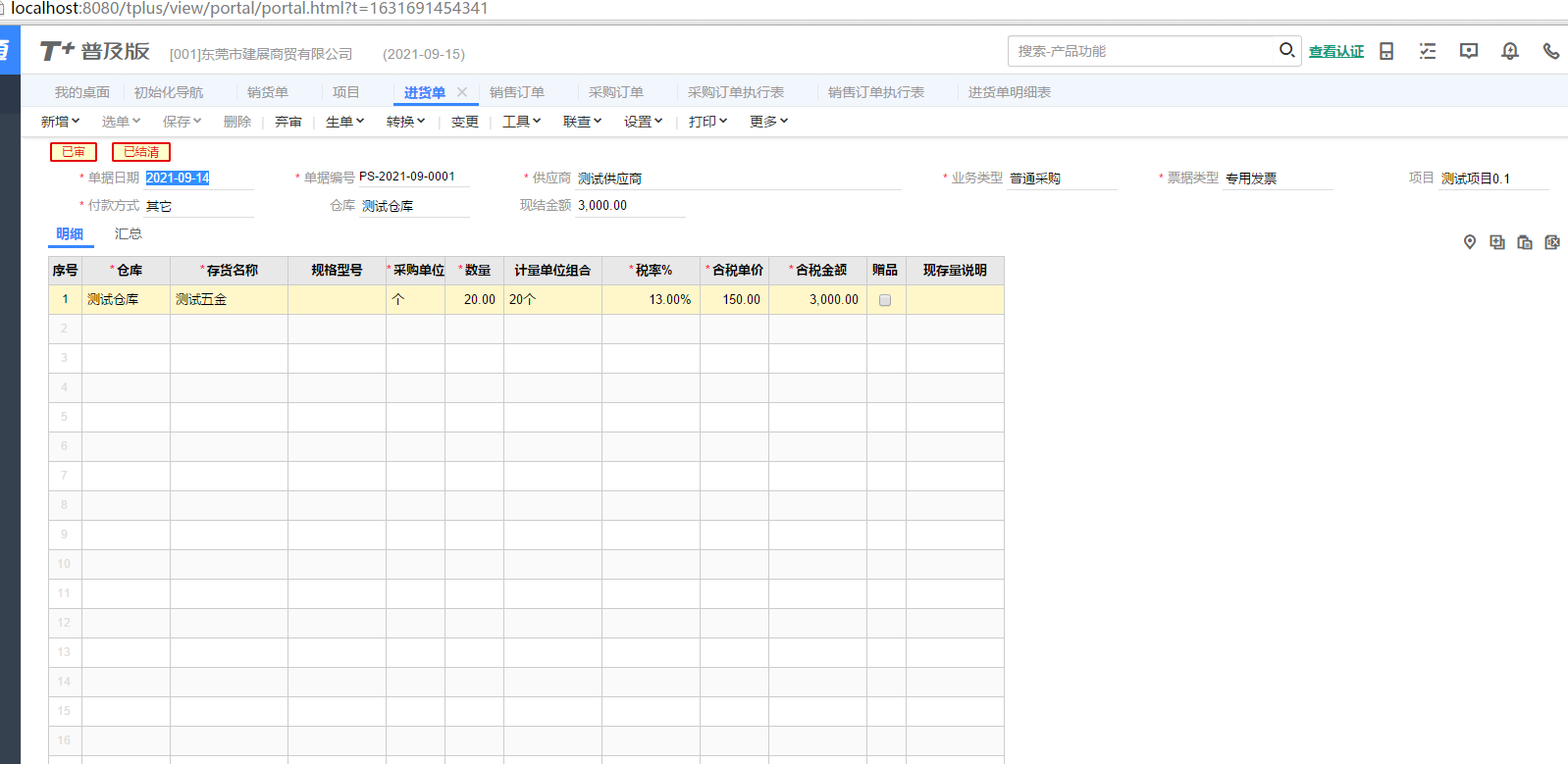Click the 弃审 toolbar button
1568x764 pixels.
point(288,122)
